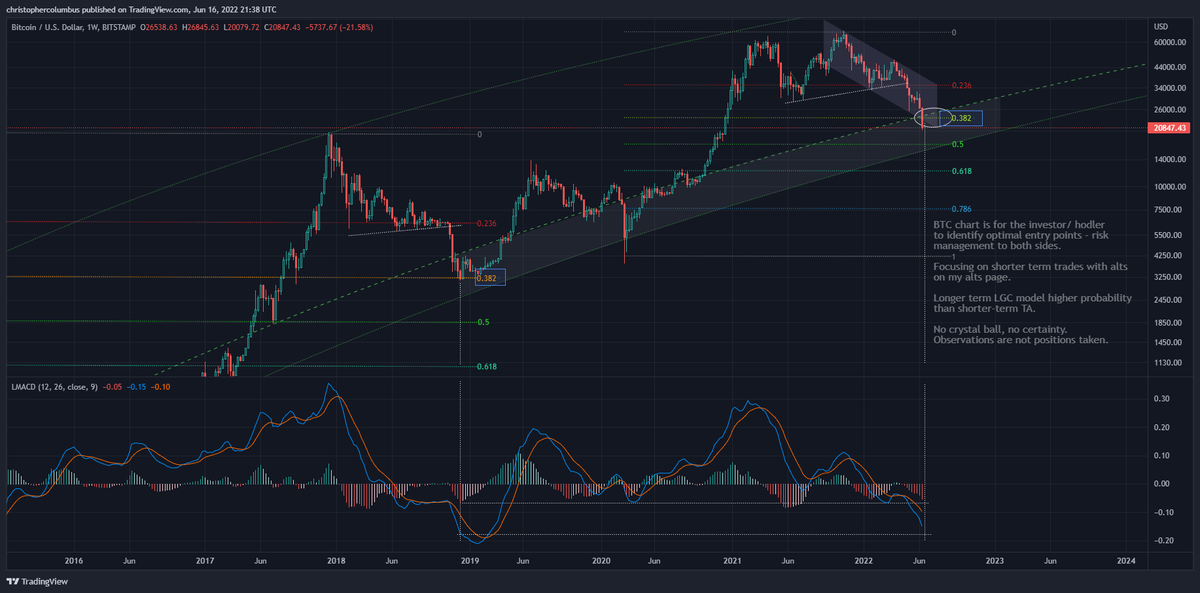The height and width of the screenshot is (593, 1200).
Task: Click the 0.786 Fibonacci level label
Action: [962, 209]
